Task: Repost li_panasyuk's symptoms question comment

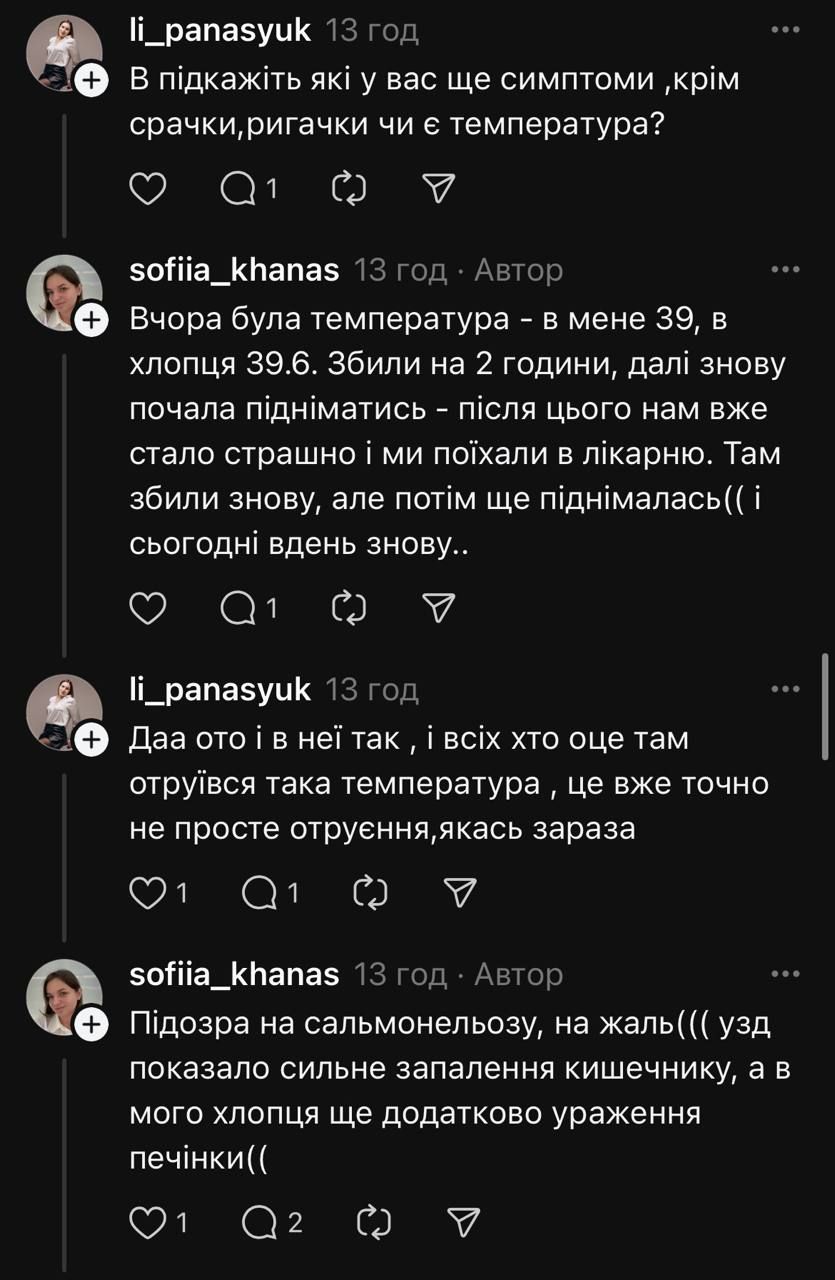Action: [347, 188]
